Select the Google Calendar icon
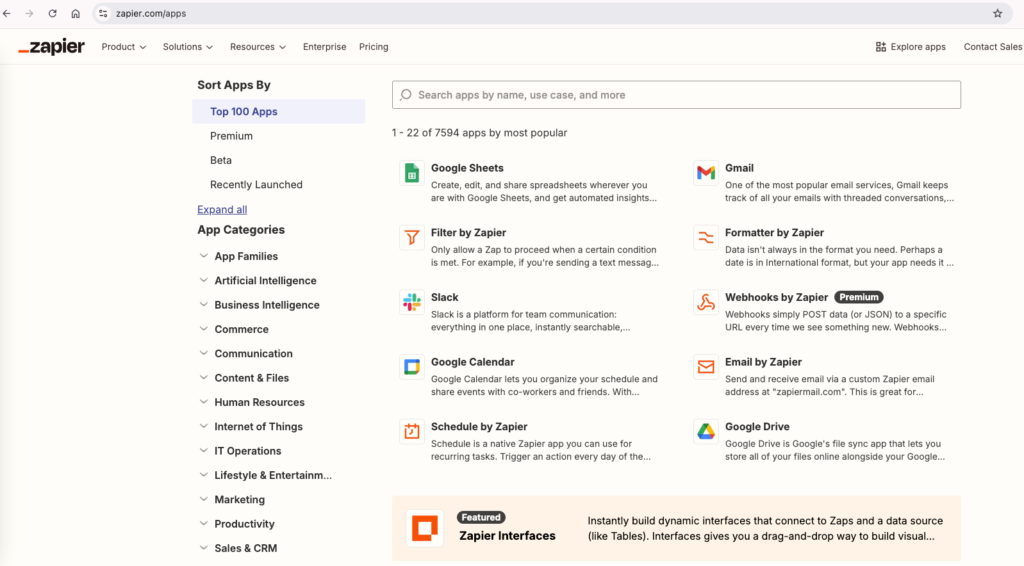This screenshot has width=1024, height=566. coord(411,367)
